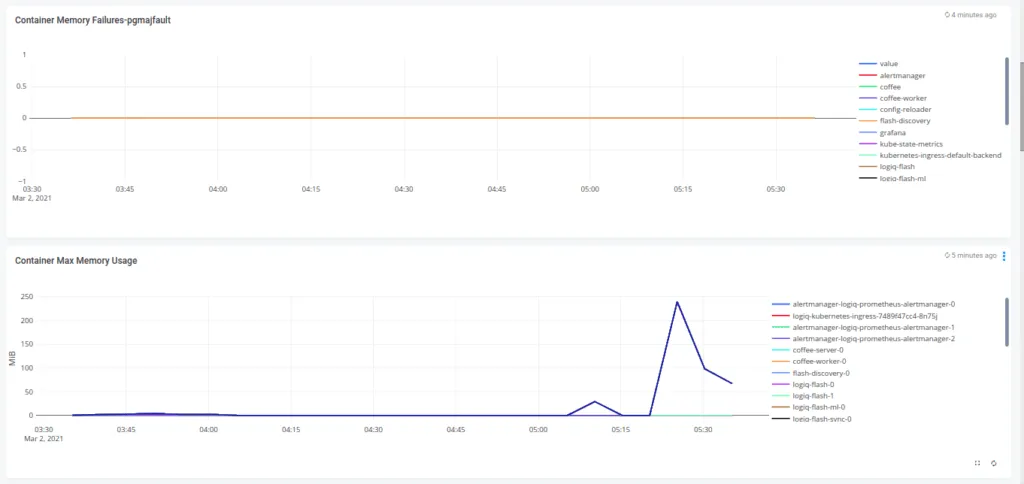Click the fullscreen icon on the Max Memory widget

coord(977,463)
